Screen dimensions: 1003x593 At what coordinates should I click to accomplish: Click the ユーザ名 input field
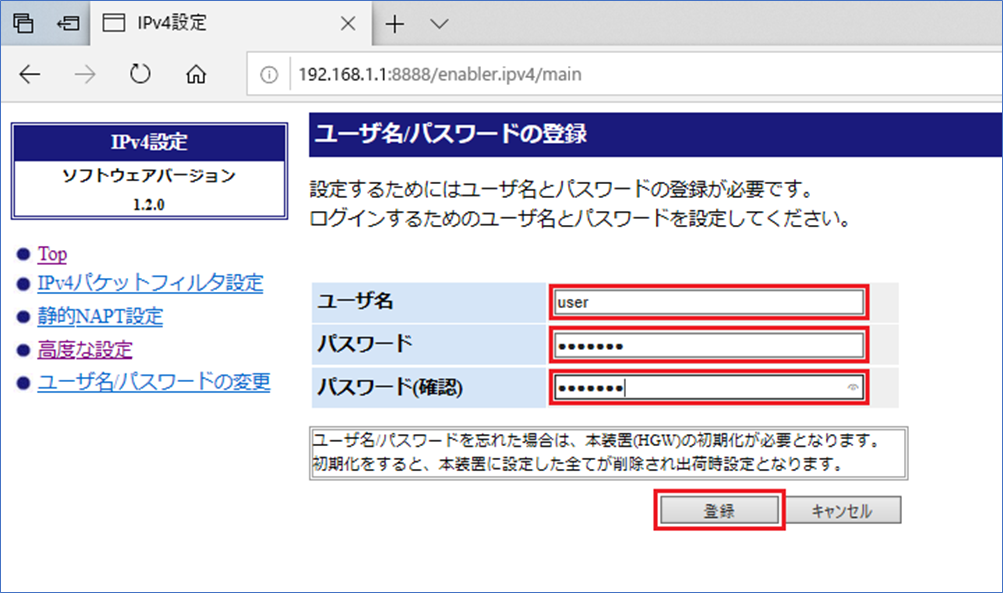(707, 302)
